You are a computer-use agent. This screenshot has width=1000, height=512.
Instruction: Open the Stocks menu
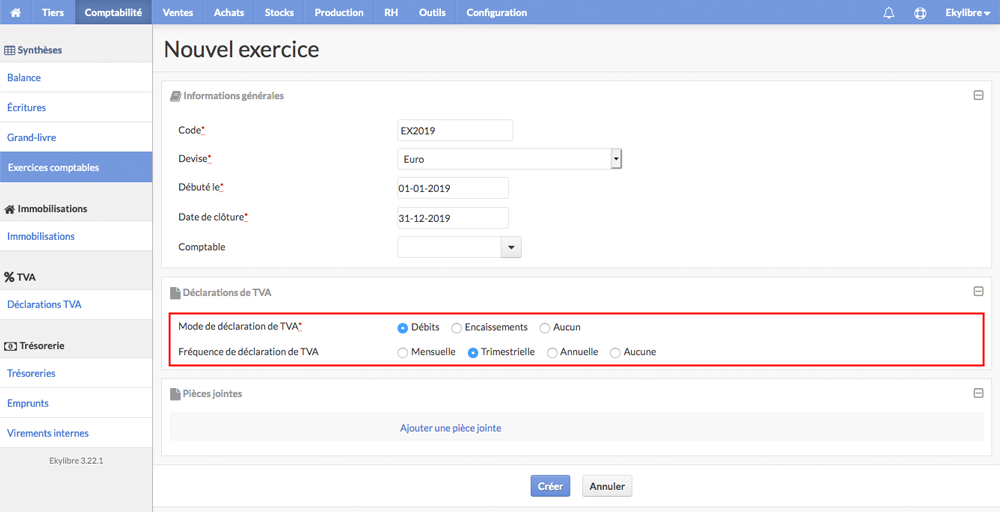click(279, 12)
